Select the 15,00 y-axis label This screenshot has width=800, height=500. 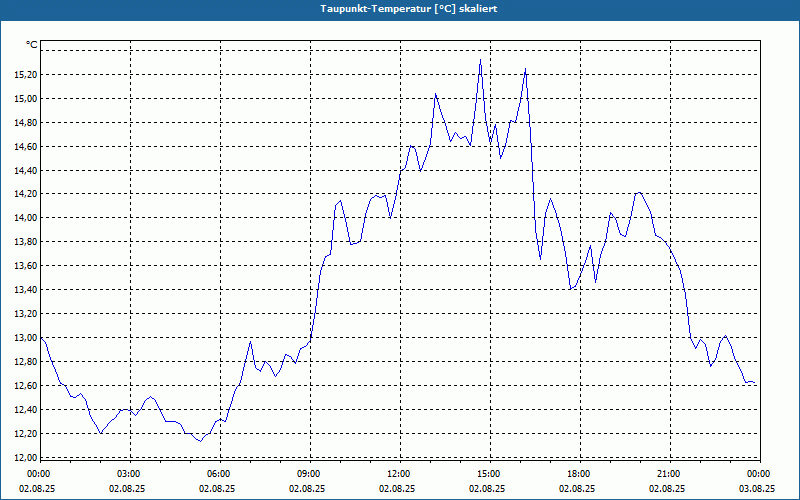point(26,99)
